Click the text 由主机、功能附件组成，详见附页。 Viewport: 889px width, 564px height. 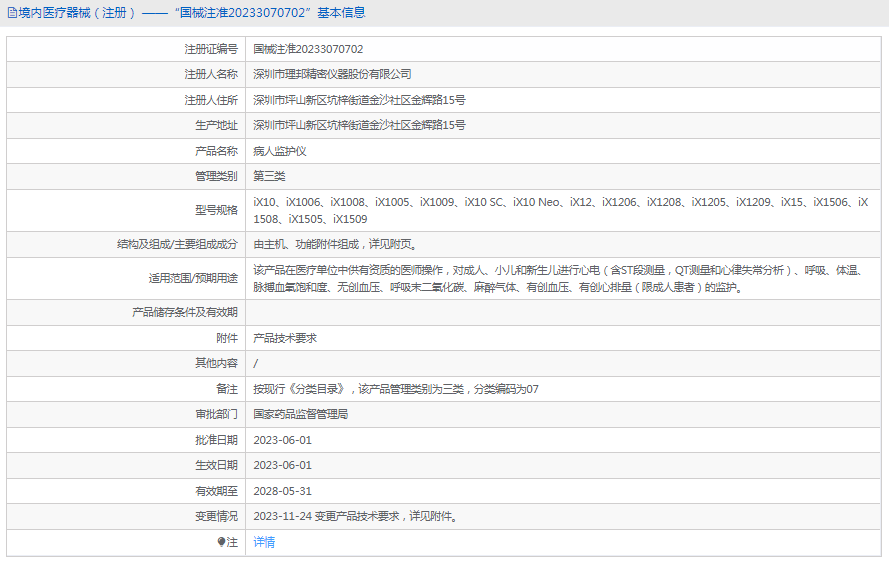pyautogui.click(x=337, y=244)
